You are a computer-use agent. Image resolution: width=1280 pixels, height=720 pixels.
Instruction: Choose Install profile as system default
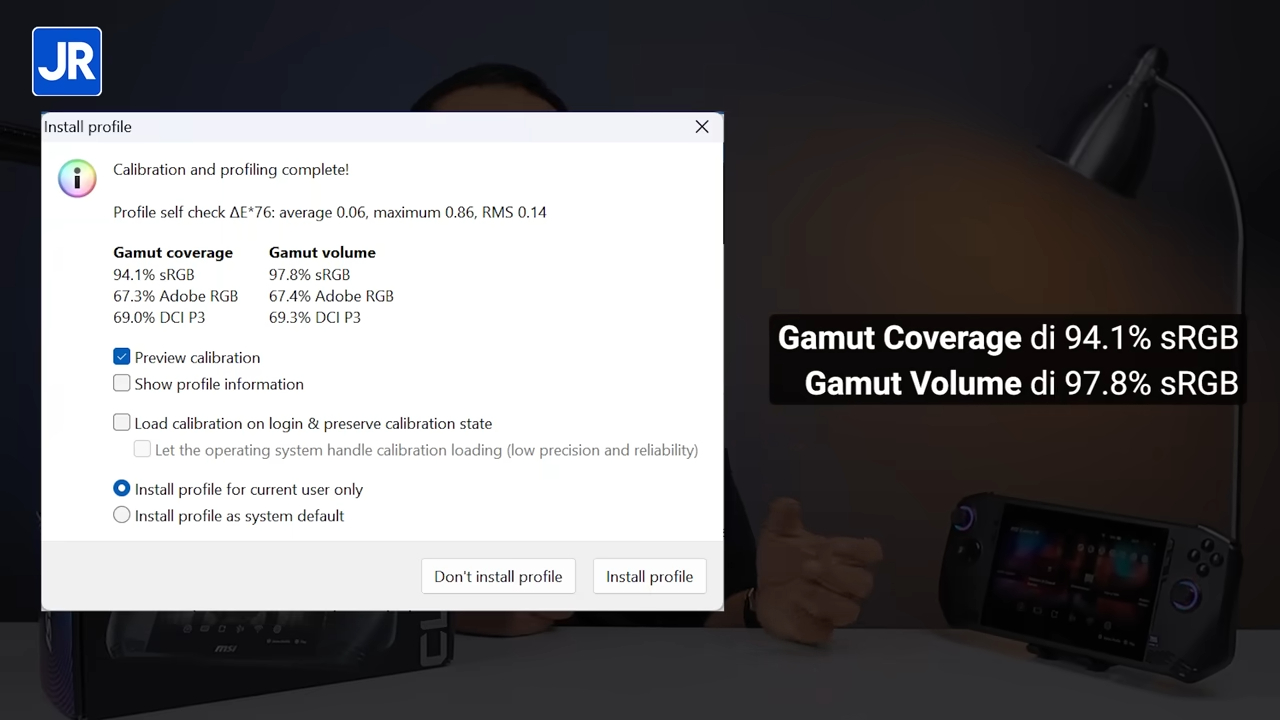[x=122, y=515]
